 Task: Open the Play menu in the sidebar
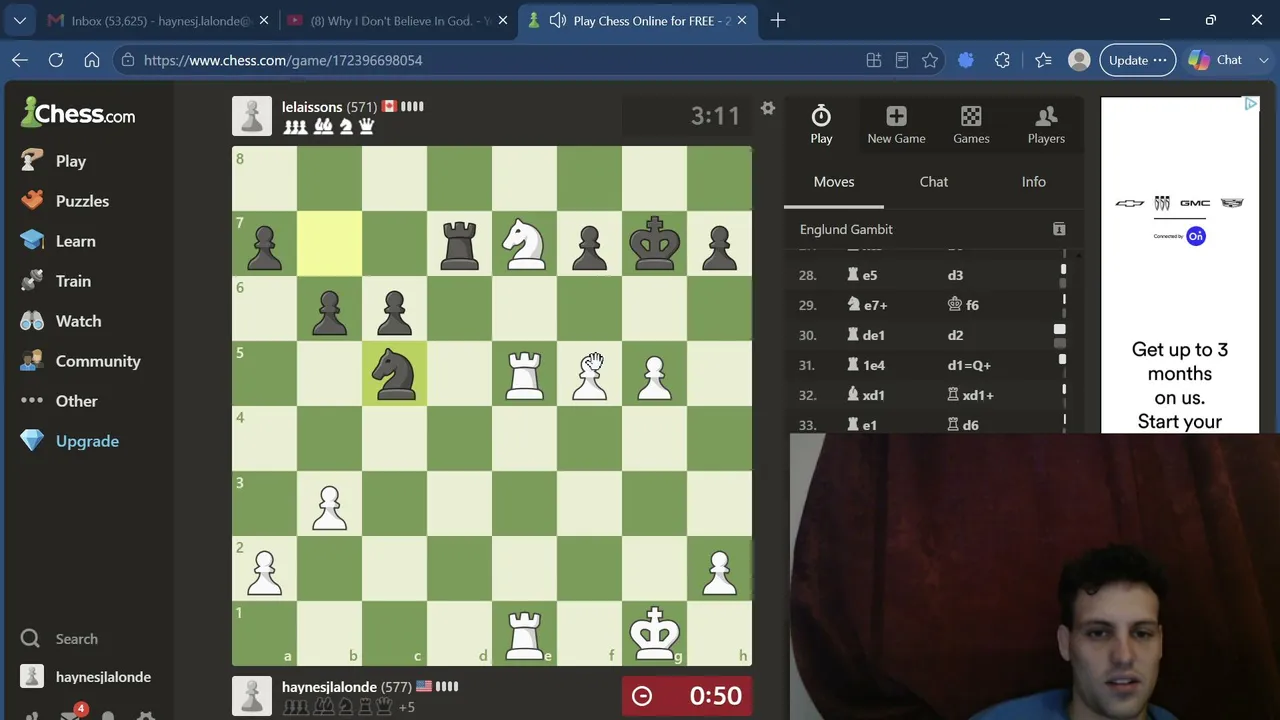click(53, 161)
